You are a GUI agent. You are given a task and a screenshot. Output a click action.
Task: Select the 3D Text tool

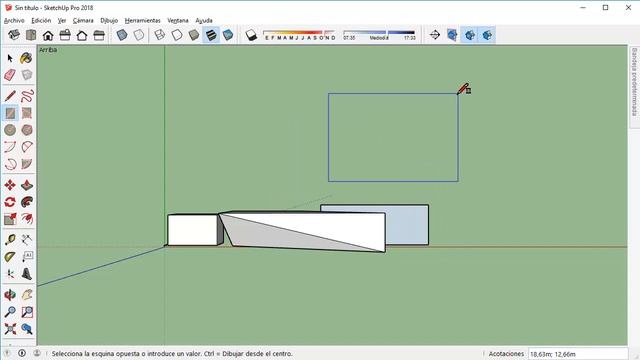(27, 274)
